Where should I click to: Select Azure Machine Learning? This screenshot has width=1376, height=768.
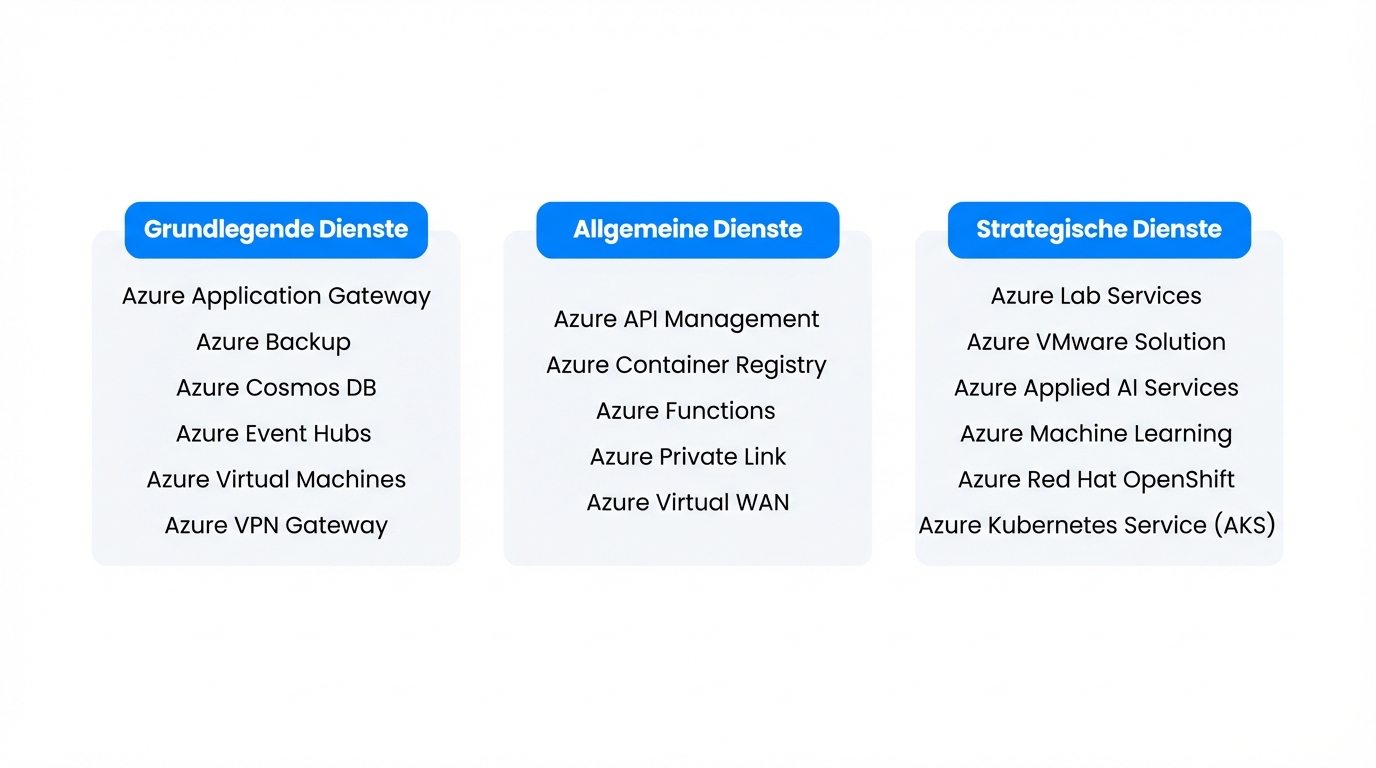click(x=1096, y=434)
